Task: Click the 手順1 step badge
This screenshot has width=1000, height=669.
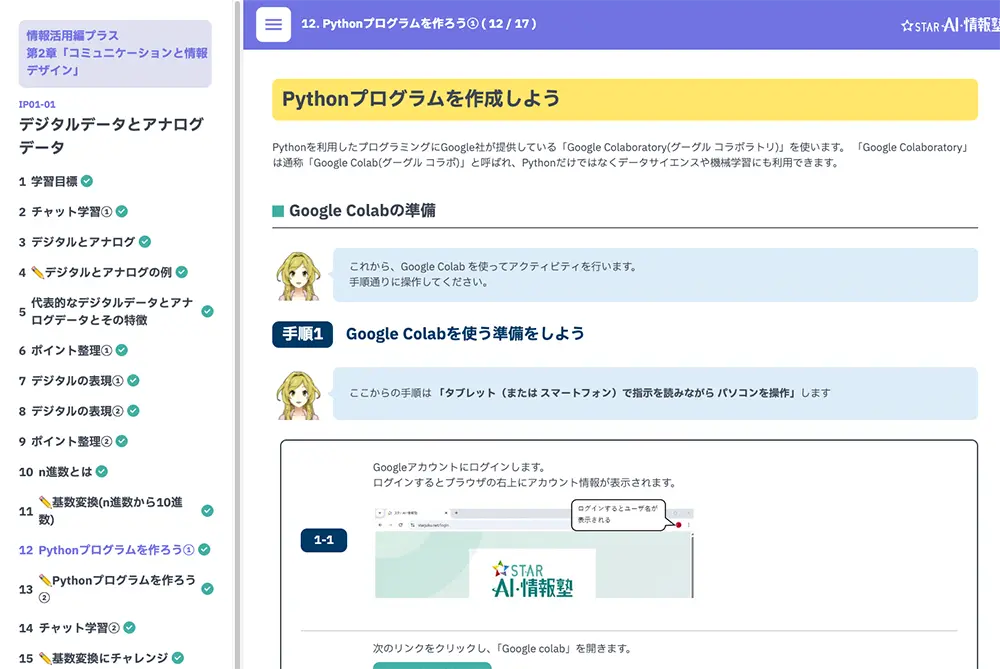Action: coord(302,334)
